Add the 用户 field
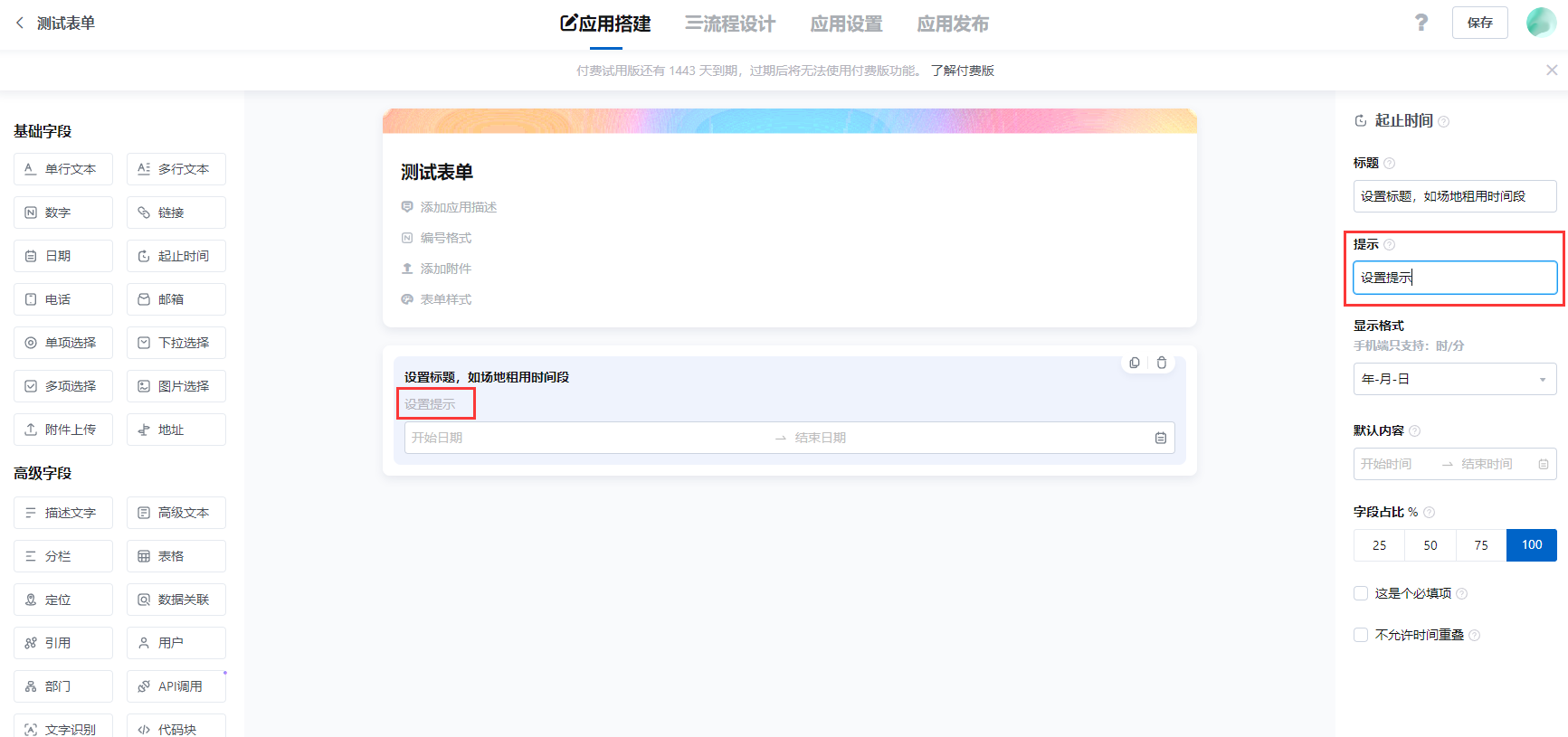 tap(176, 643)
